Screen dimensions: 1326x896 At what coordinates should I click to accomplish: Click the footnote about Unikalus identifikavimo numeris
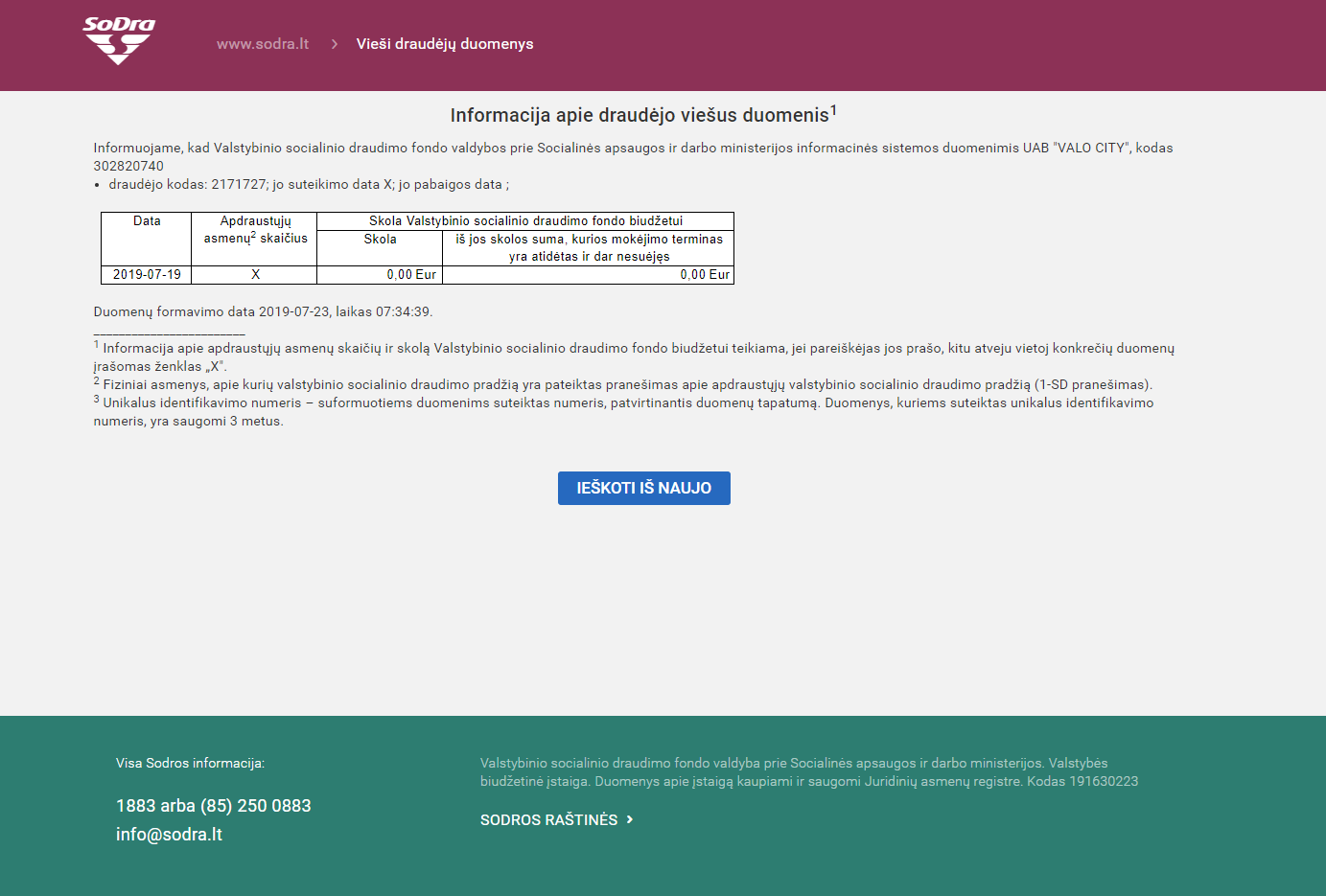(x=623, y=403)
